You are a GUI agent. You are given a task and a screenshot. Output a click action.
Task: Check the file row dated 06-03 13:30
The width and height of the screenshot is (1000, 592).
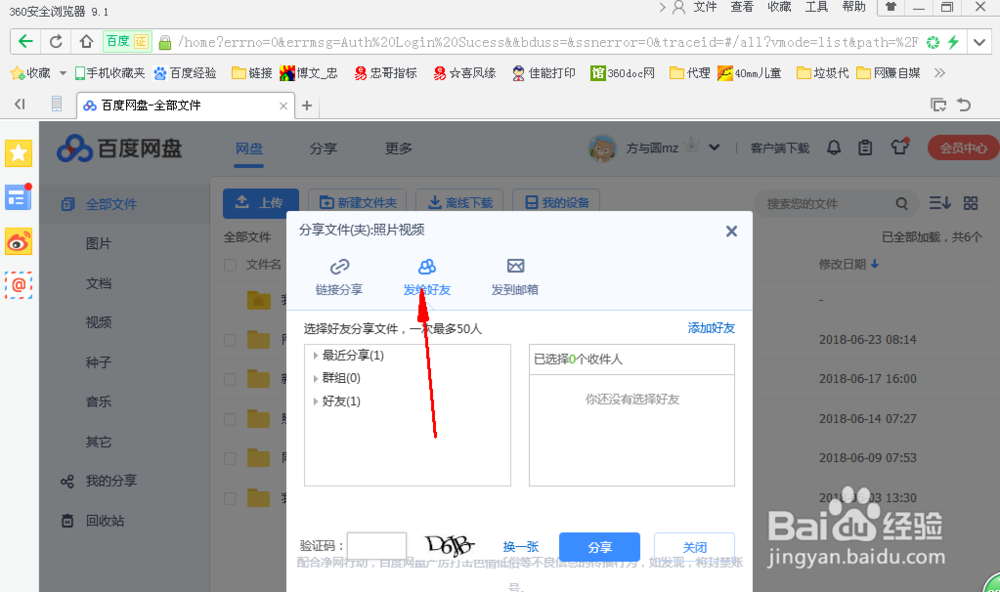coord(230,498)
